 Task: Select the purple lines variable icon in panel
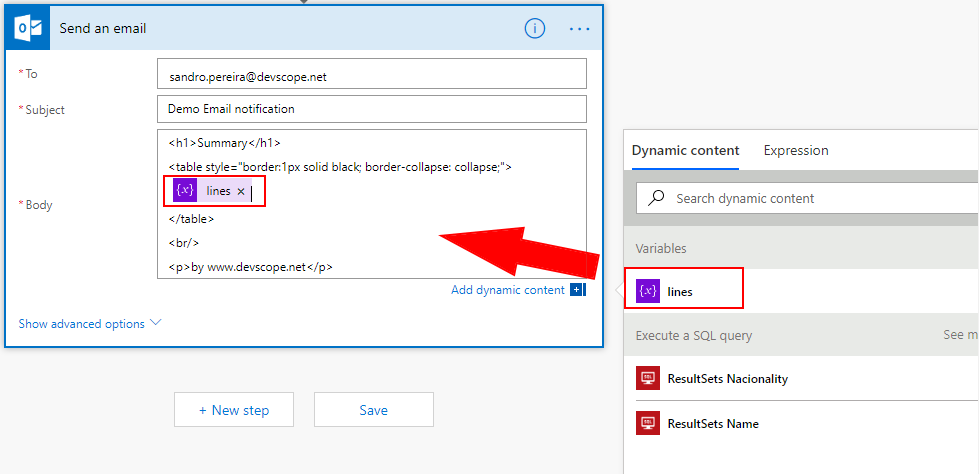648,291
